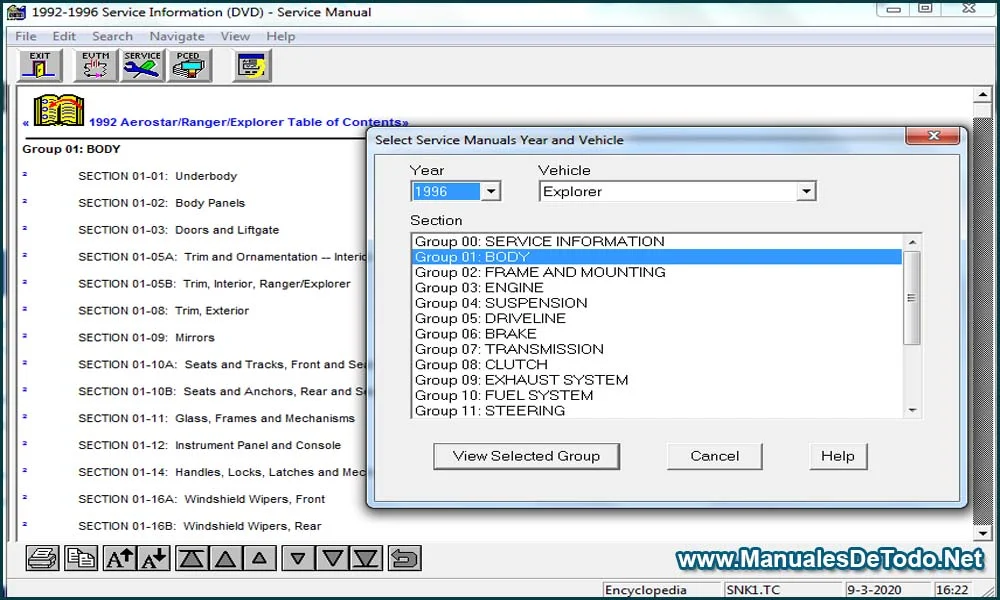Click the View Selected Group button
The width and height of the screenshot is (1000, 600).
click(x=526, y=457)
